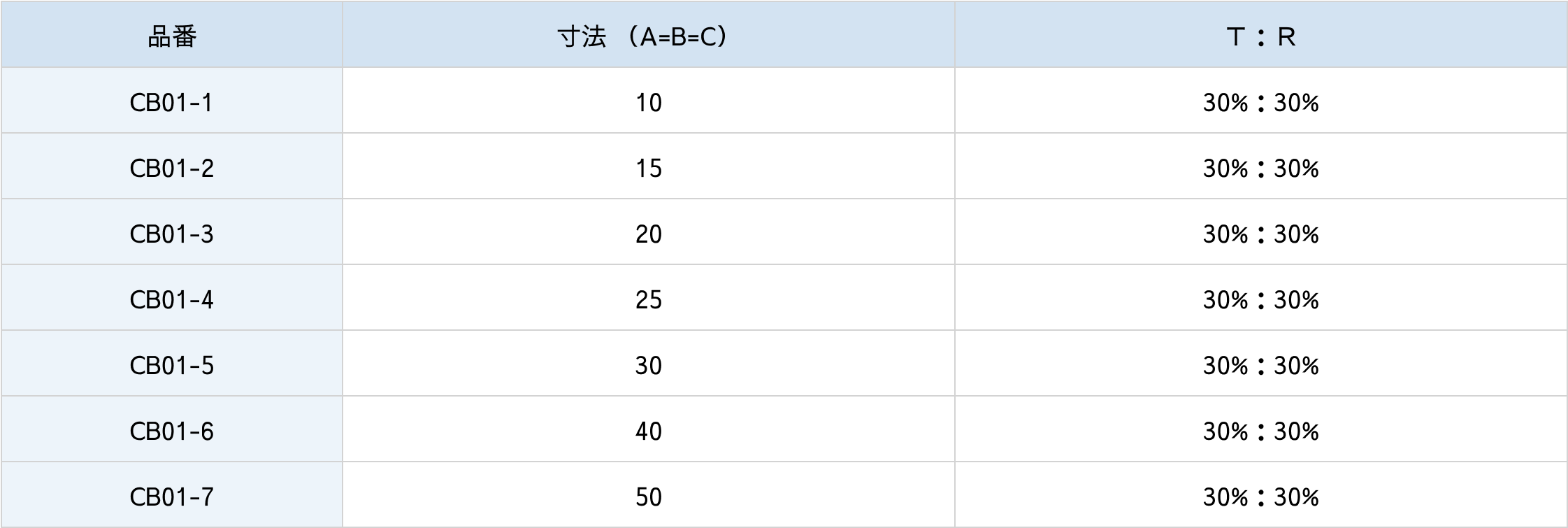Click the dimension value 30
The width and height of the screenshot is (1568, 528).
(648, 366)
